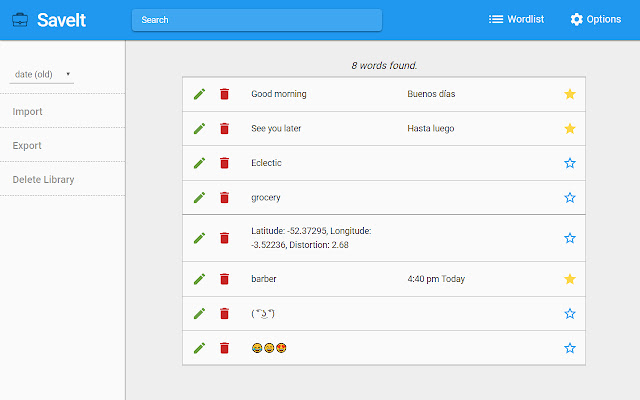Select the 'Good morning' text
This screenshot has width=640, height=400.
point(279,94)
